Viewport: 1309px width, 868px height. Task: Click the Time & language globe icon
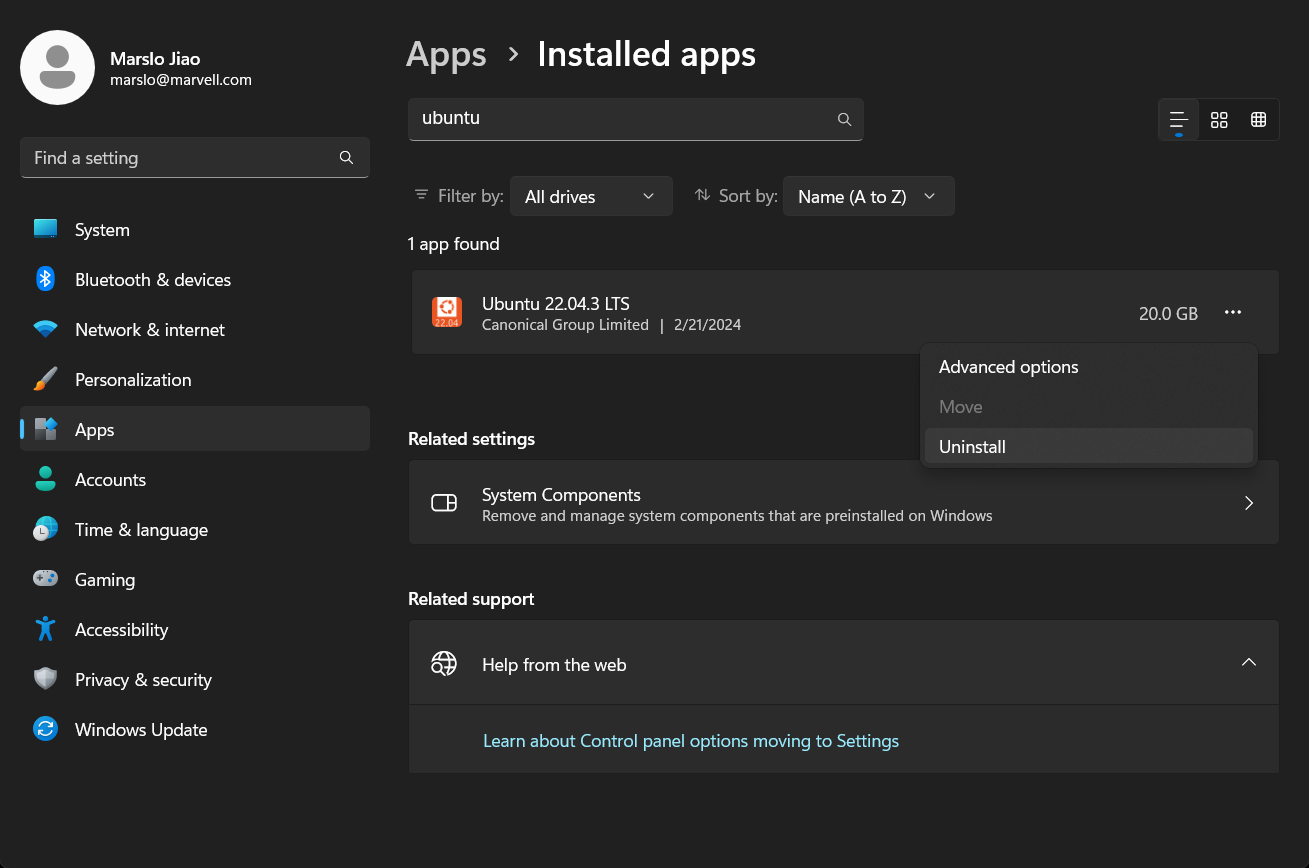pos(45,529)
